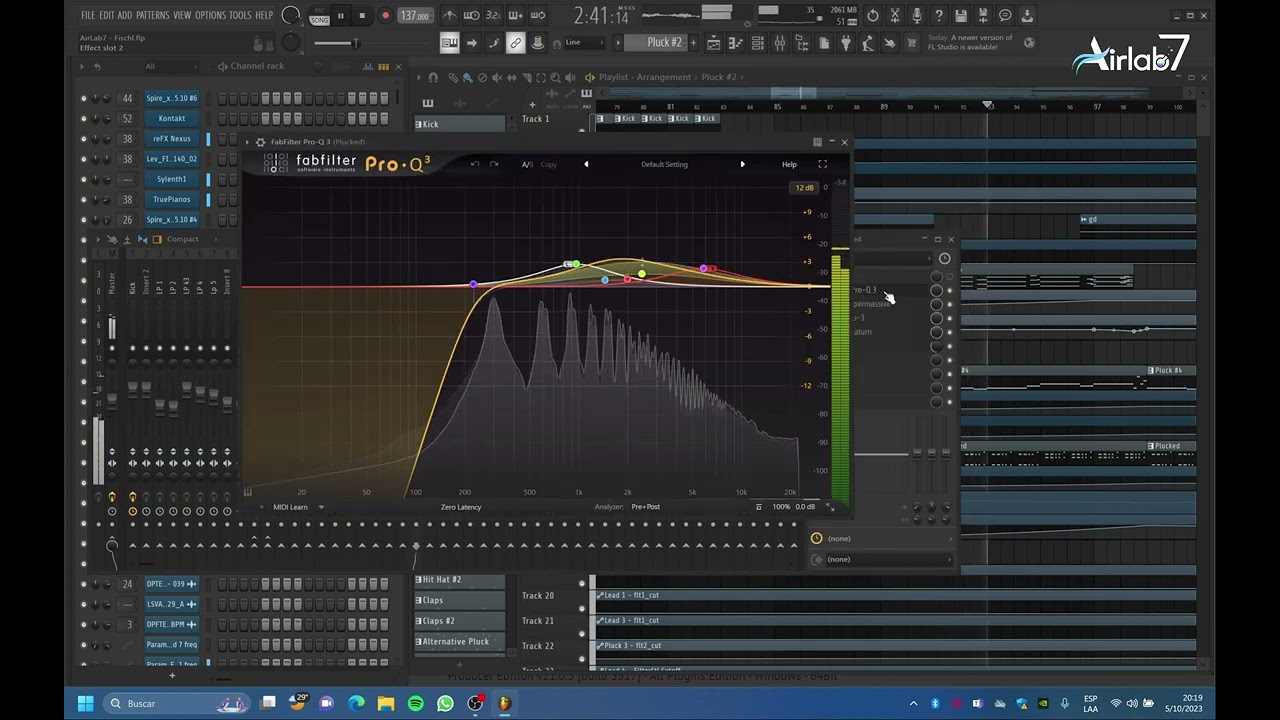This screenshot has width=1280, height=720.
Task: Toggle Pro-Q 3 full screen mode
Action: [x=822, y=164]
